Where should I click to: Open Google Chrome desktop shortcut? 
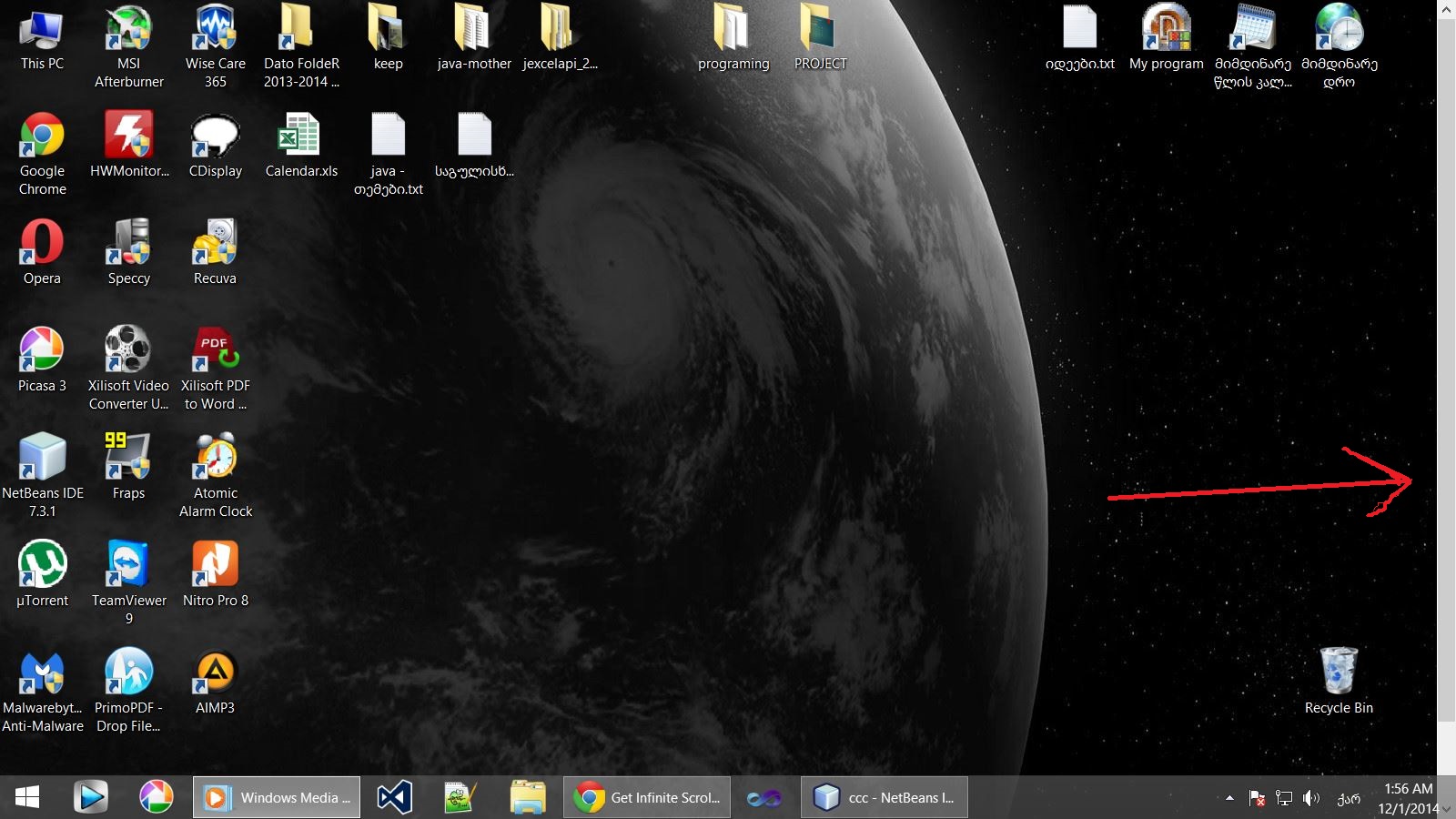tap(42, 136)
